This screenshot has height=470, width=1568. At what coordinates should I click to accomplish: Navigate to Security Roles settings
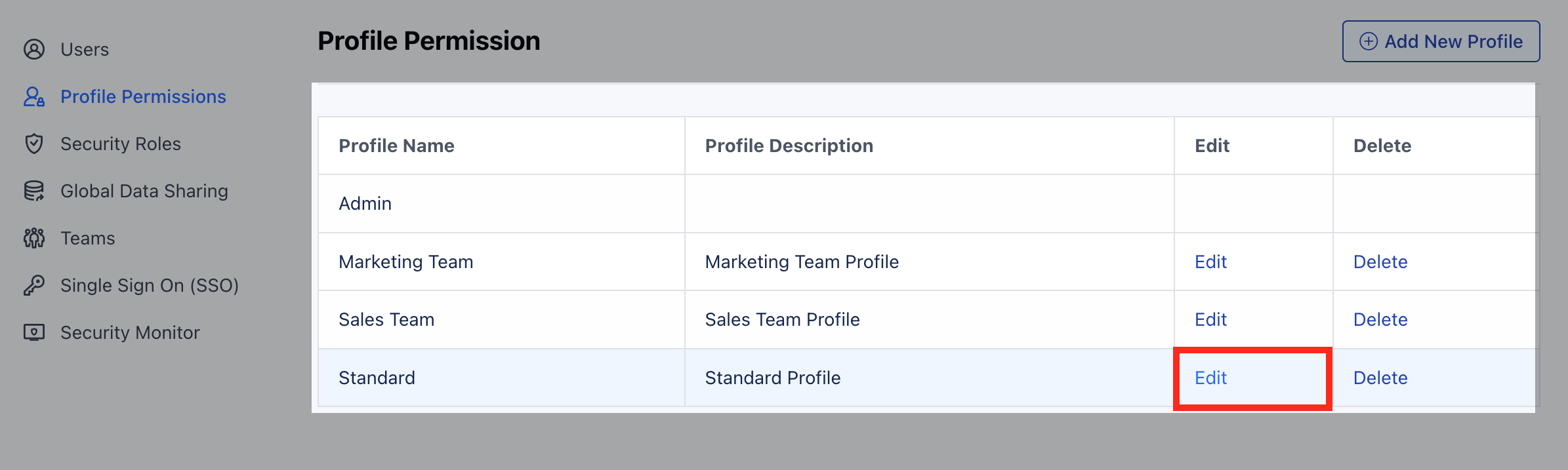(121, 144)
